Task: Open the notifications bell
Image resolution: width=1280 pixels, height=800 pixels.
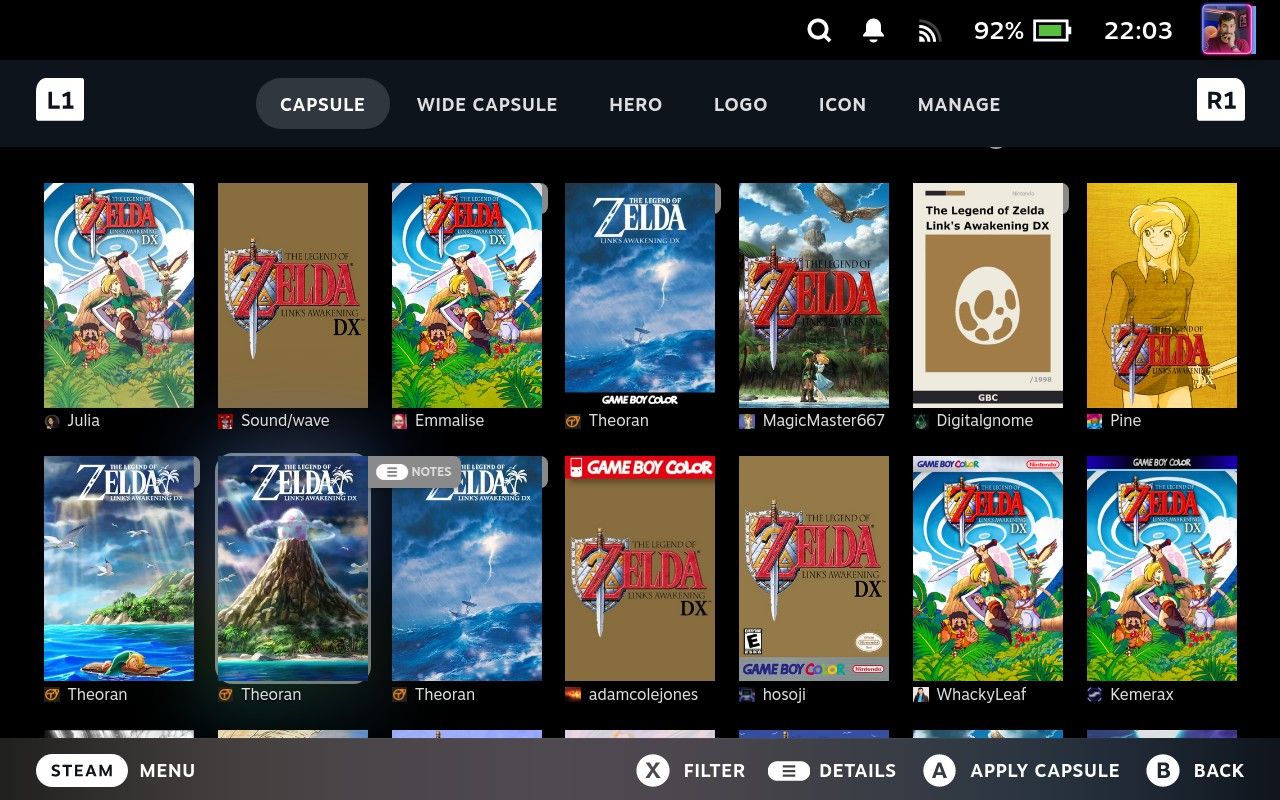Action: click(873, 31)
